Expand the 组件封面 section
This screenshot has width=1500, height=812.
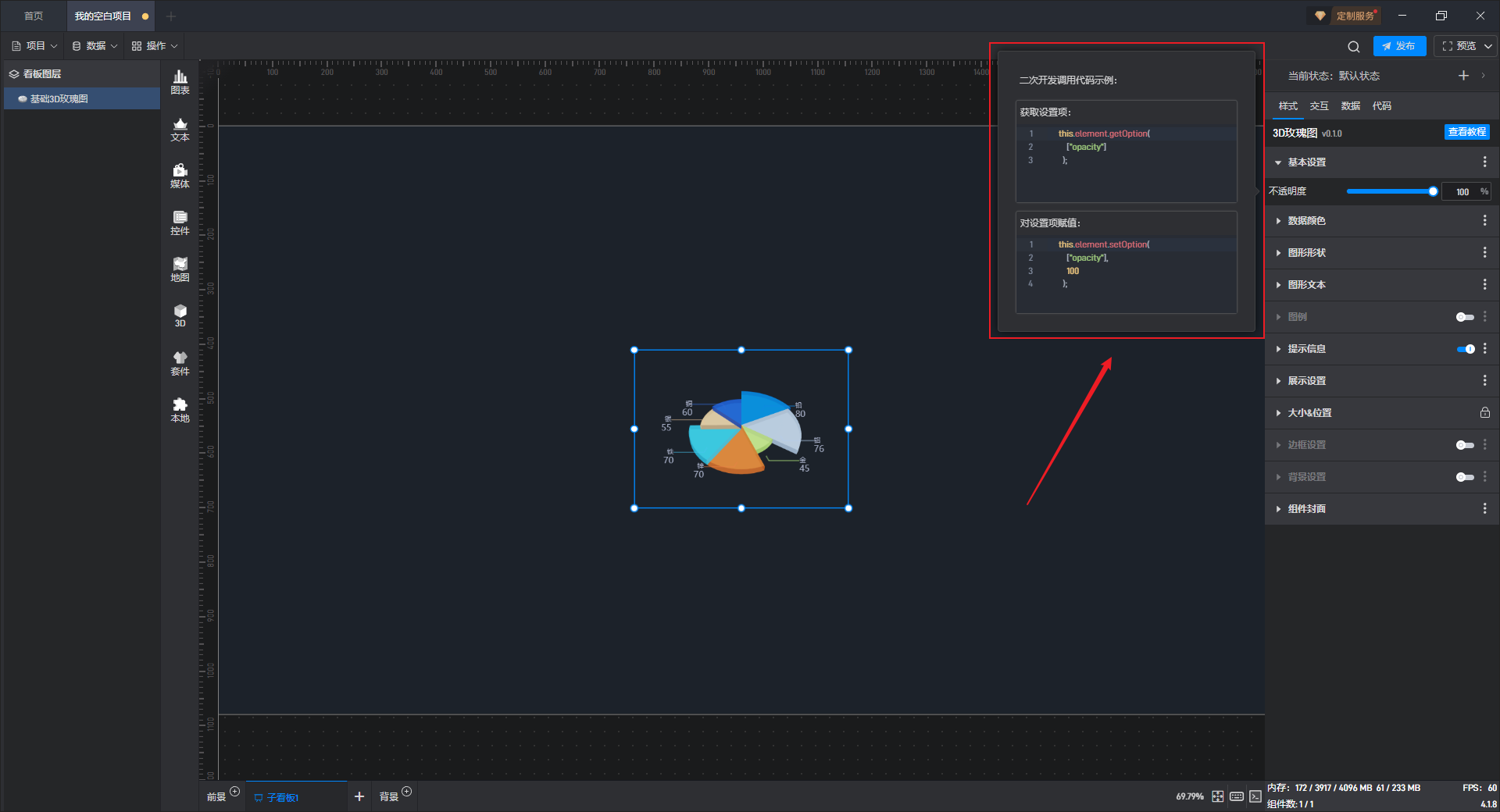point(1278,509)
